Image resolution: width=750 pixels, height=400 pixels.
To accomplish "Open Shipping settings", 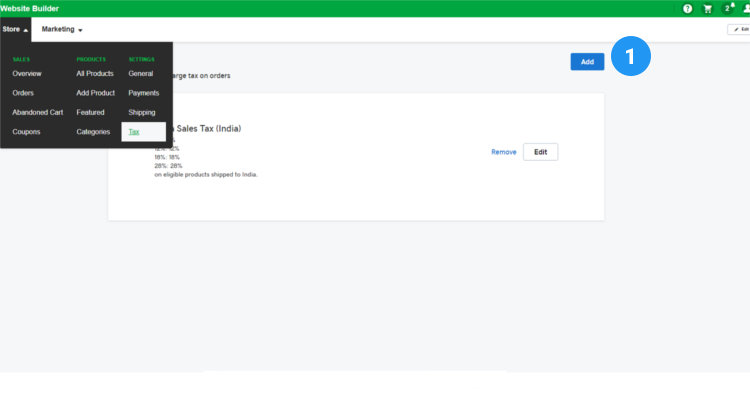I will click(142, 112).
